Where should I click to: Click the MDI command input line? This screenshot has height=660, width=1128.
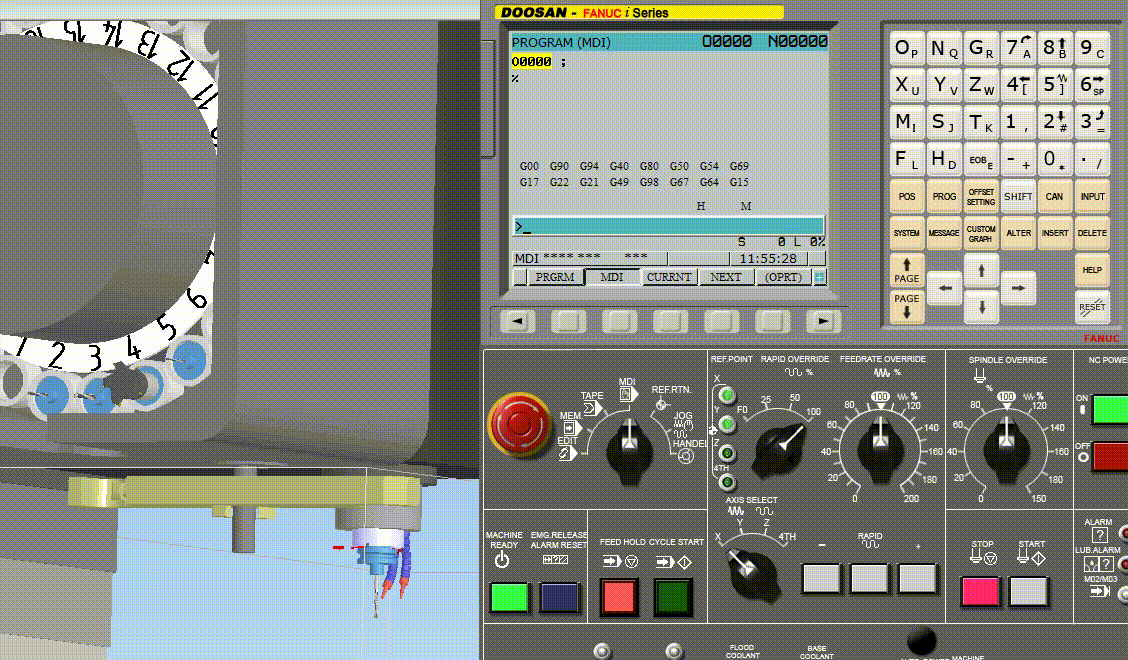click(x=668, y=226)
